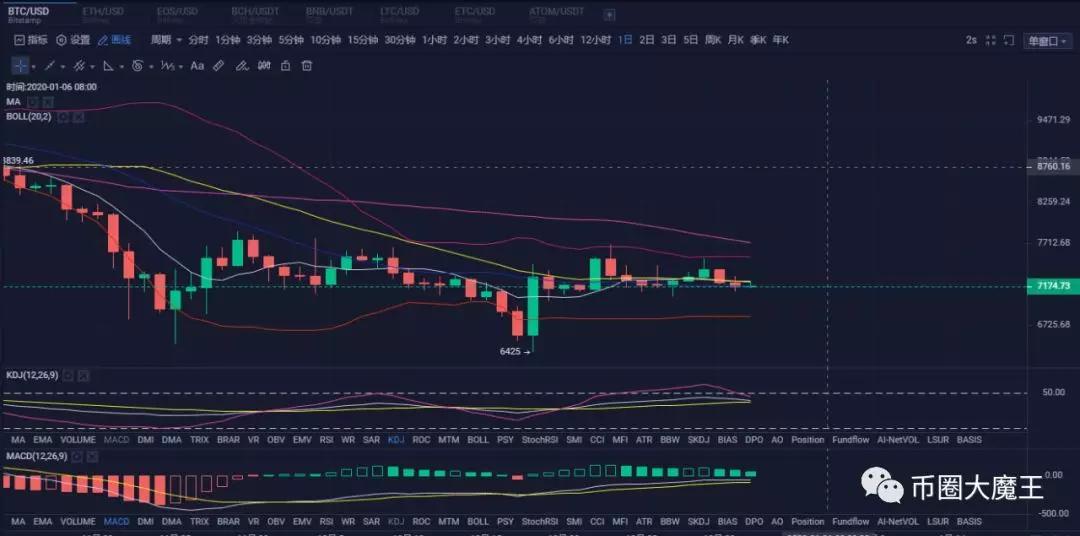Open the 单窗口 window layout dropdown
This screenshot has height=536, width=1080.
tap(1047, 41)
